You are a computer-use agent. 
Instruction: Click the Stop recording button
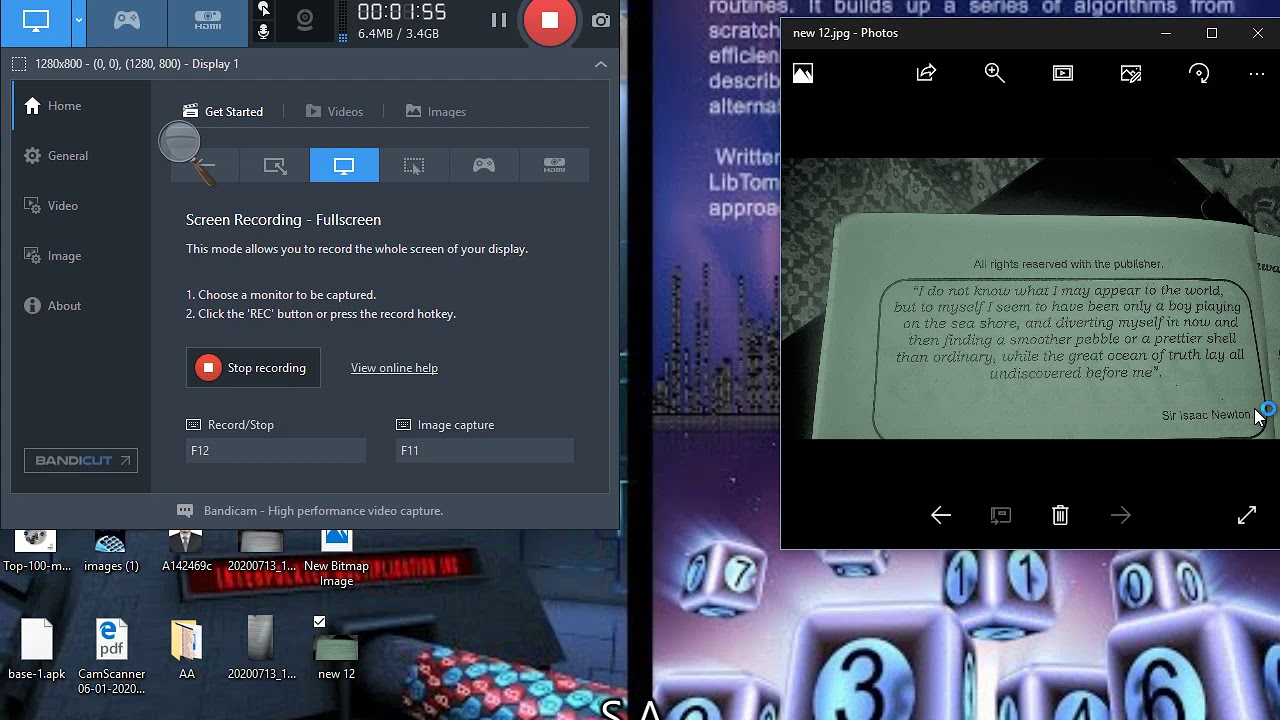tap(253, 368)
